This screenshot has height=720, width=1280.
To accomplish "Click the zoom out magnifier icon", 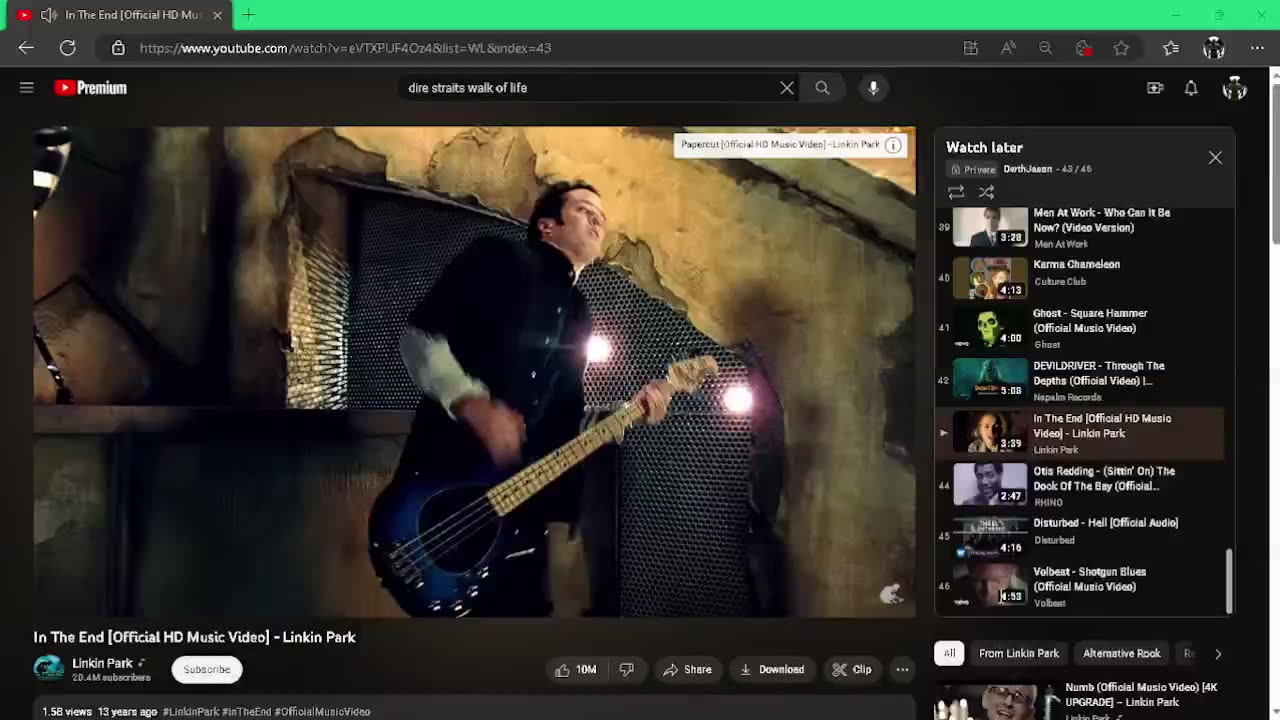I will pos(1045,48).
